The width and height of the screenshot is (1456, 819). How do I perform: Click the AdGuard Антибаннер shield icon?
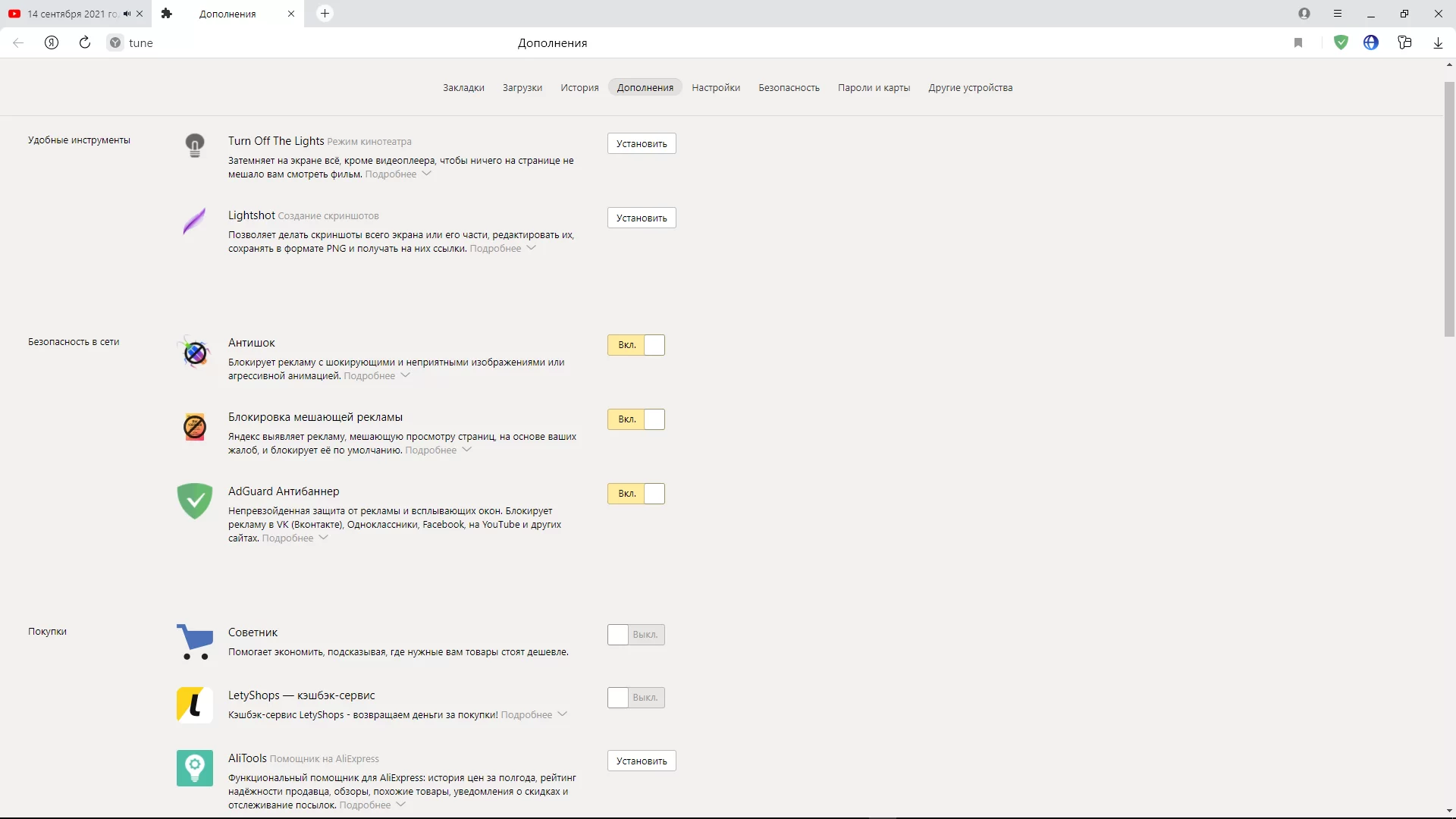[195, 500]
